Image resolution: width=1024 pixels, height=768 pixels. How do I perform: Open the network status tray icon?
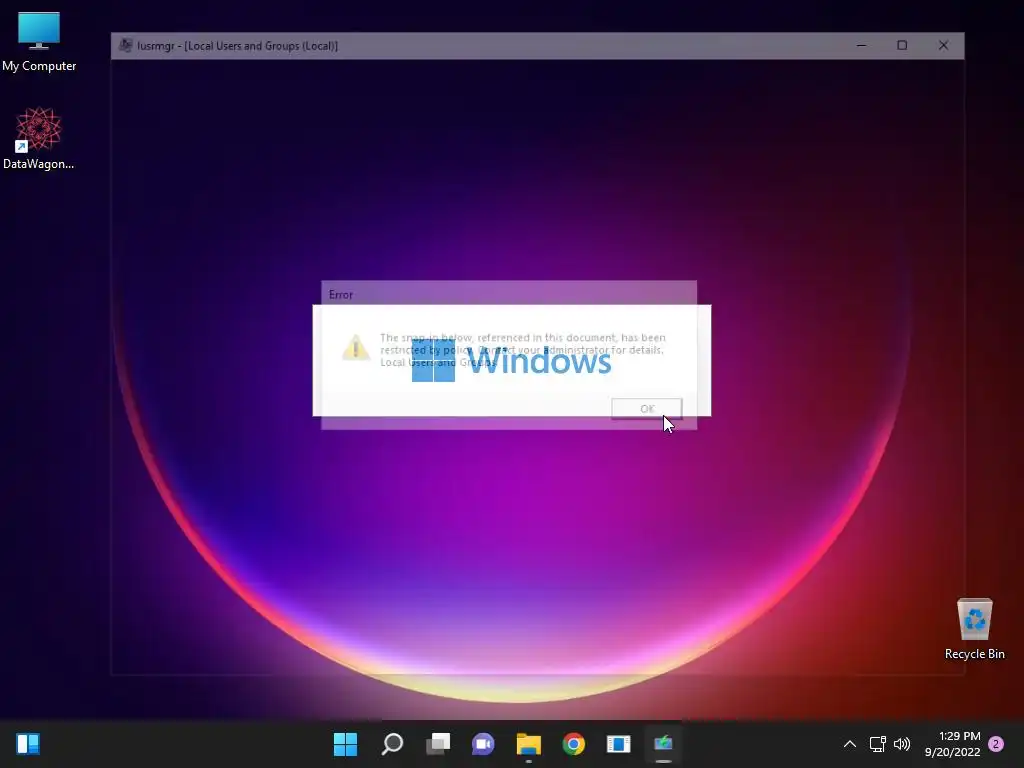click(x=877, y=744)
